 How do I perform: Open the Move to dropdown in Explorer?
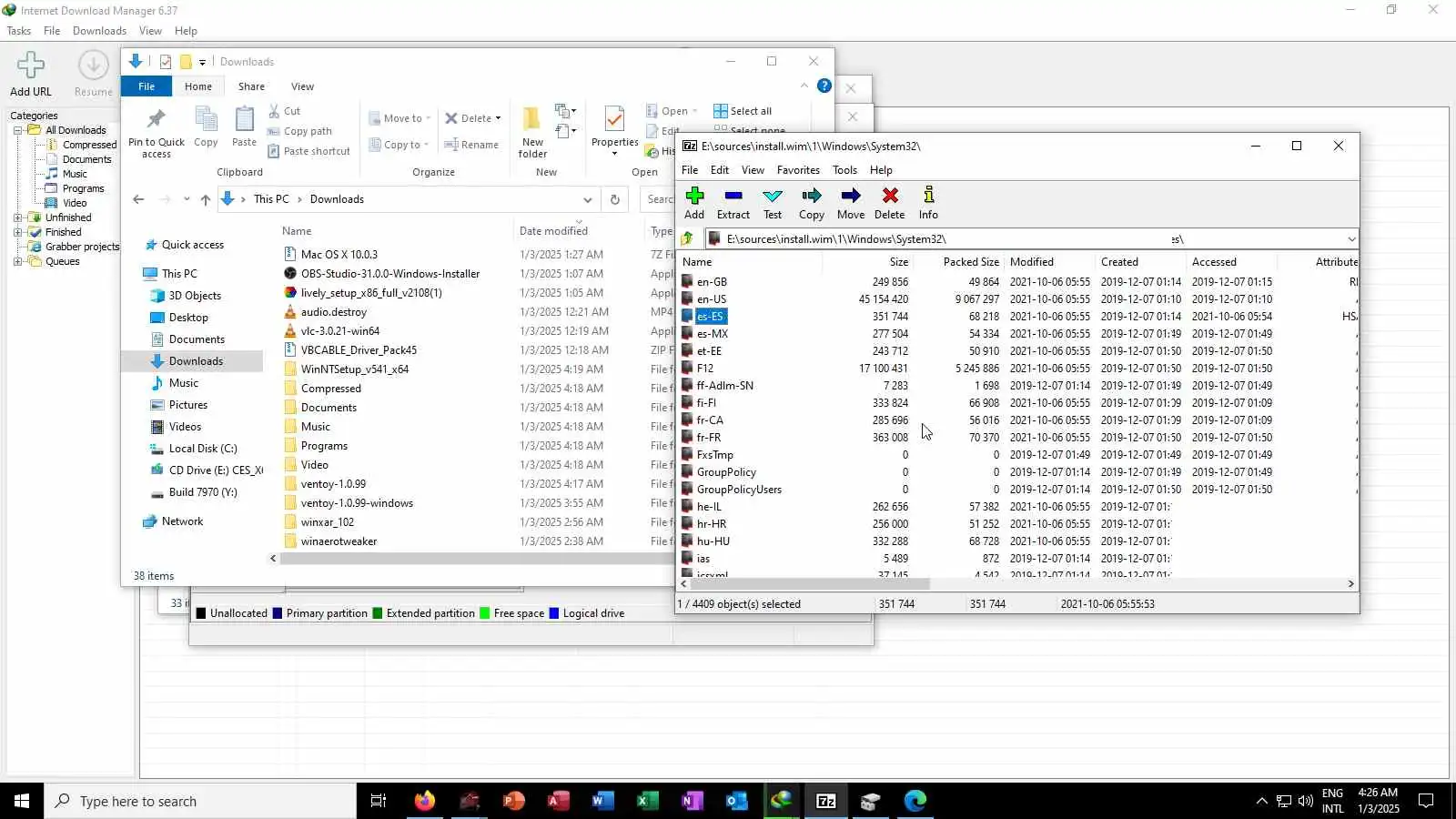[x=399, y=118]
